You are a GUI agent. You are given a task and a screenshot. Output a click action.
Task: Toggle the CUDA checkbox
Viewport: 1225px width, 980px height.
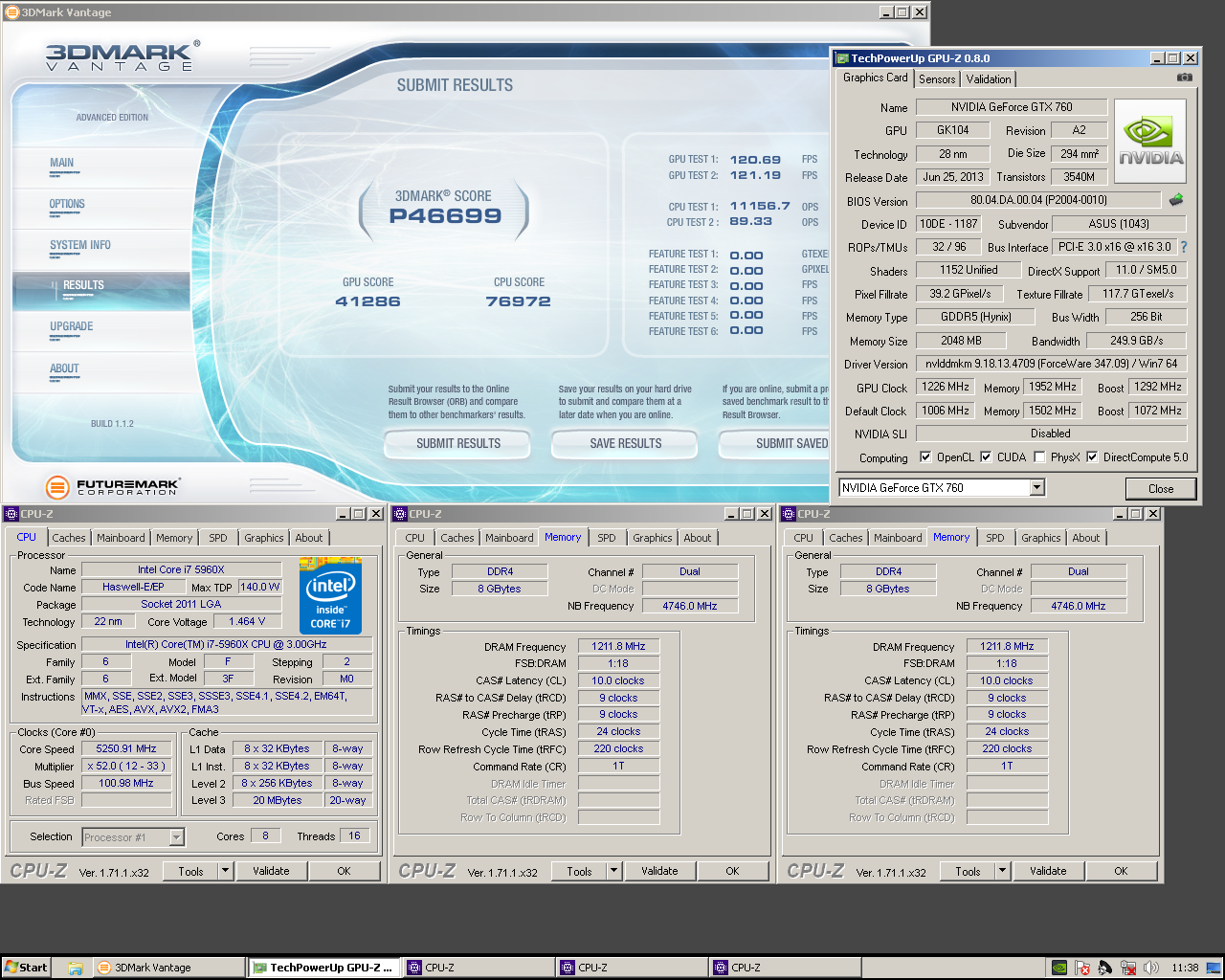[x=986, y=457]
